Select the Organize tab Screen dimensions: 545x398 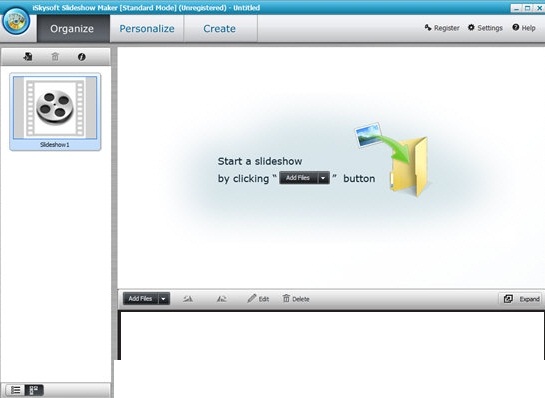coord(72,29)
